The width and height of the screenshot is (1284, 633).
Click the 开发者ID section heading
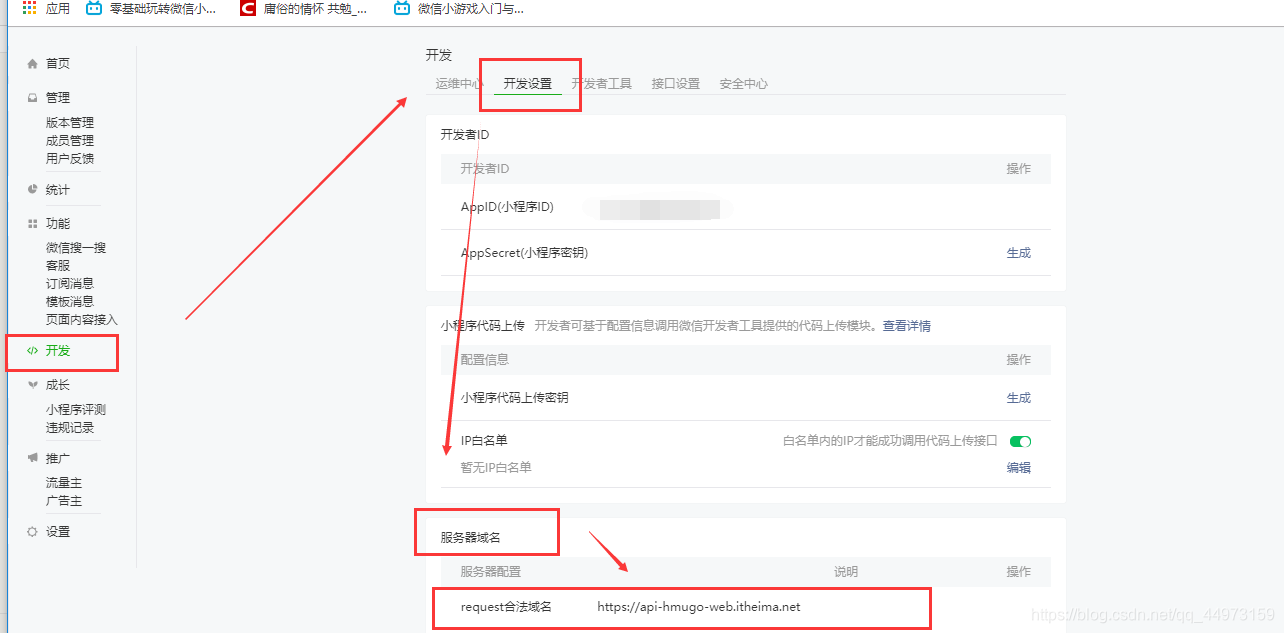click(465, 134)
